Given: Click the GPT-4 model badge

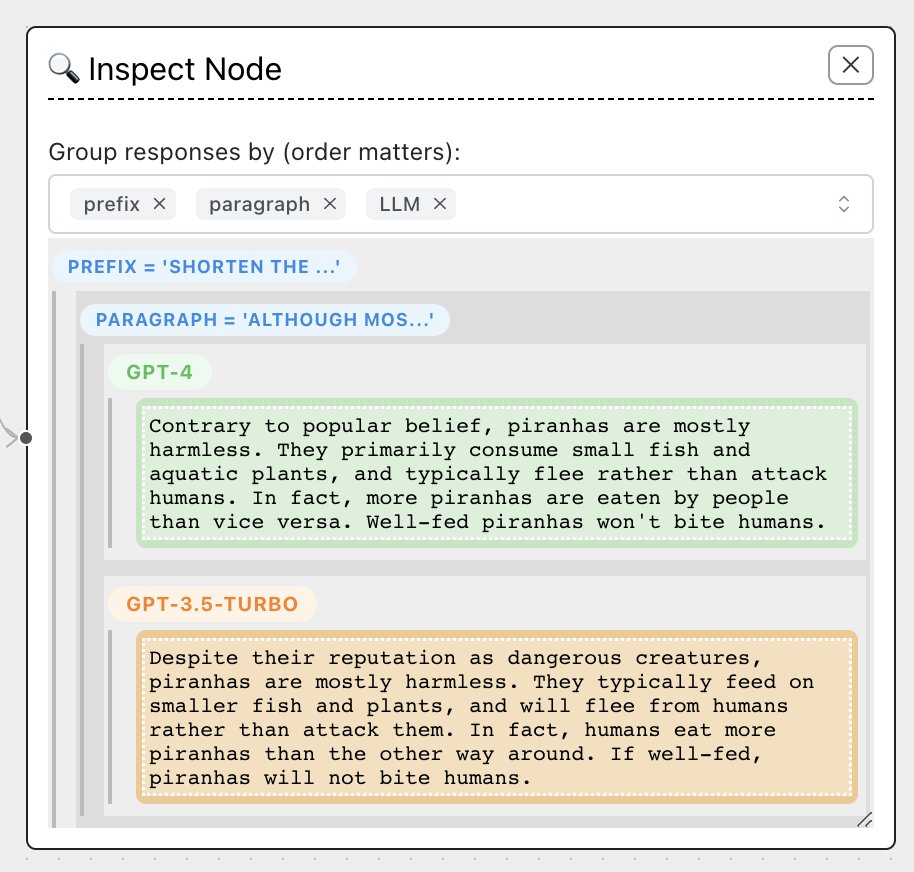Looking at the screenshot, I should point(160,371).
